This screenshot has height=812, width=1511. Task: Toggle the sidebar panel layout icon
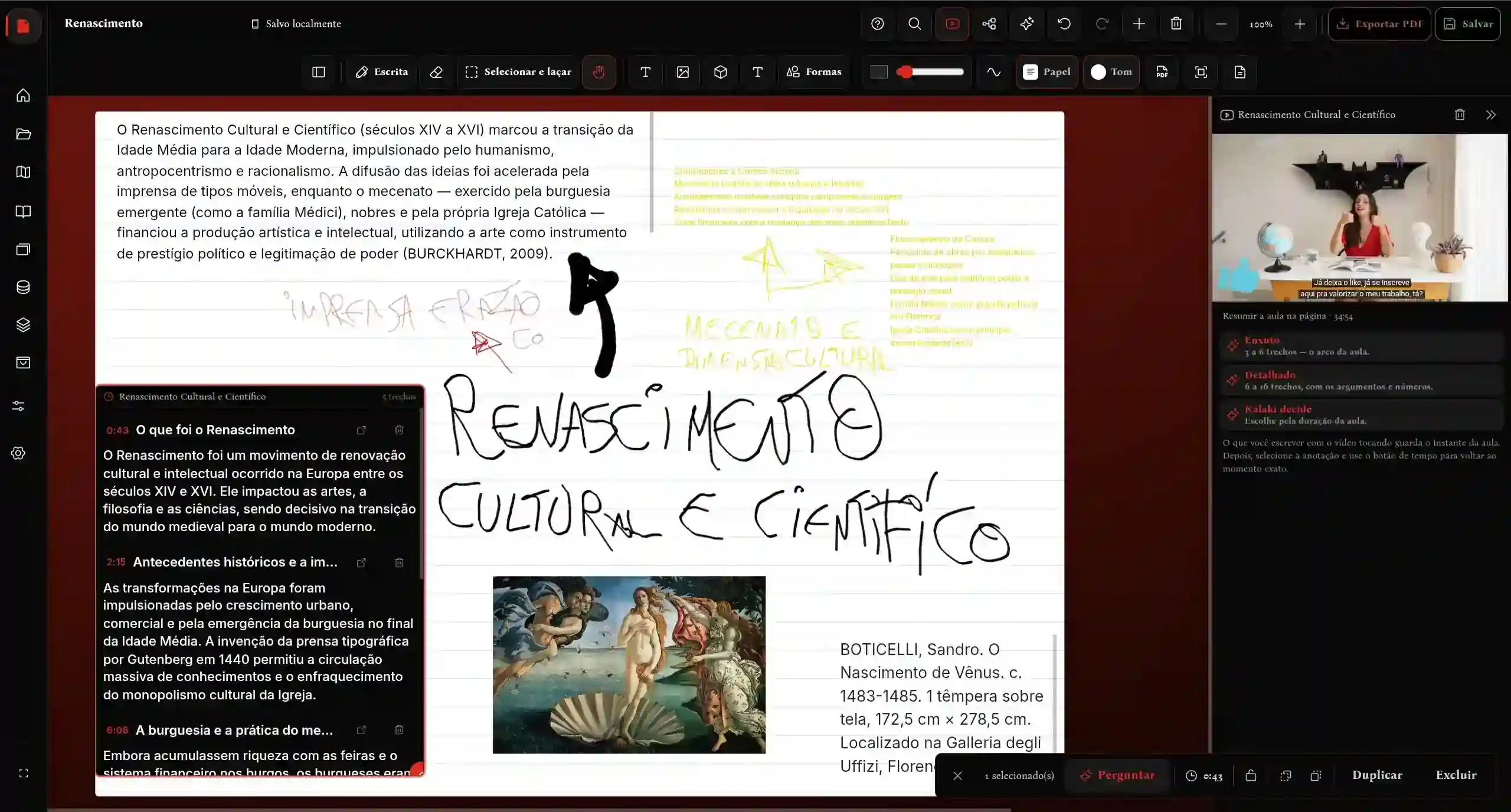[319, 72]
